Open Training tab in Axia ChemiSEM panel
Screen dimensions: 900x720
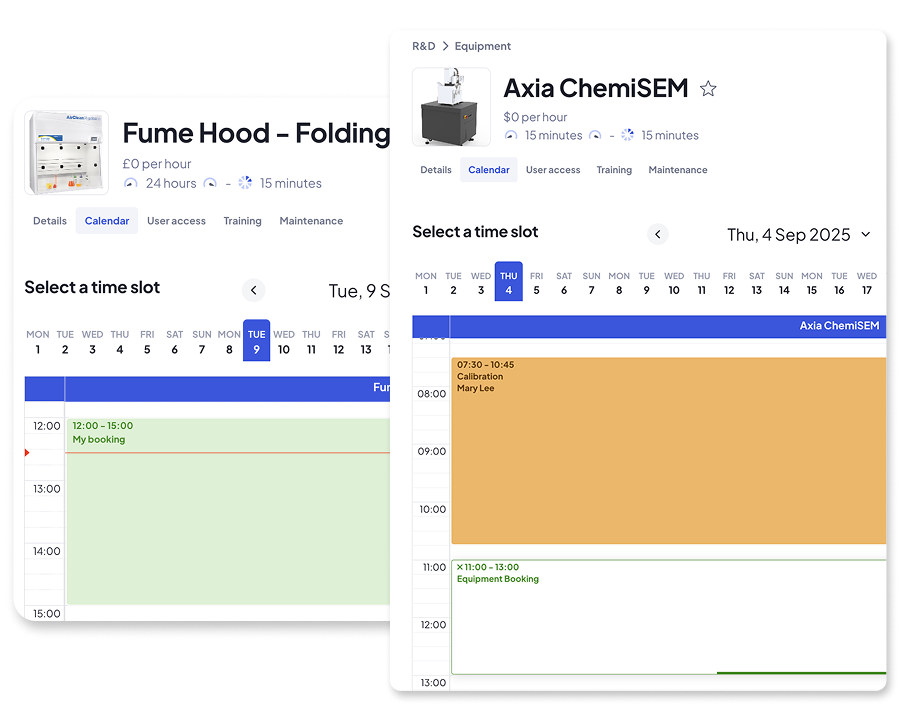click(614, 170)
